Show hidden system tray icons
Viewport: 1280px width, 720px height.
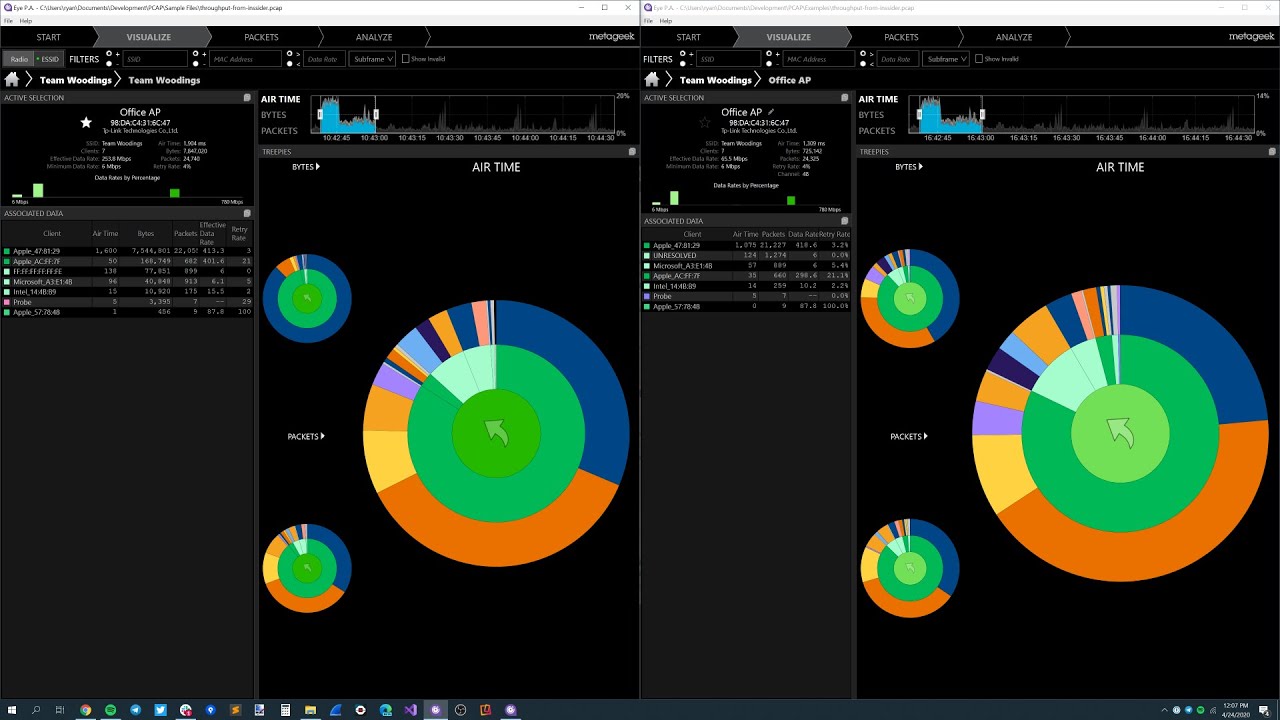pyautogui.click(x=1163, y=710)
